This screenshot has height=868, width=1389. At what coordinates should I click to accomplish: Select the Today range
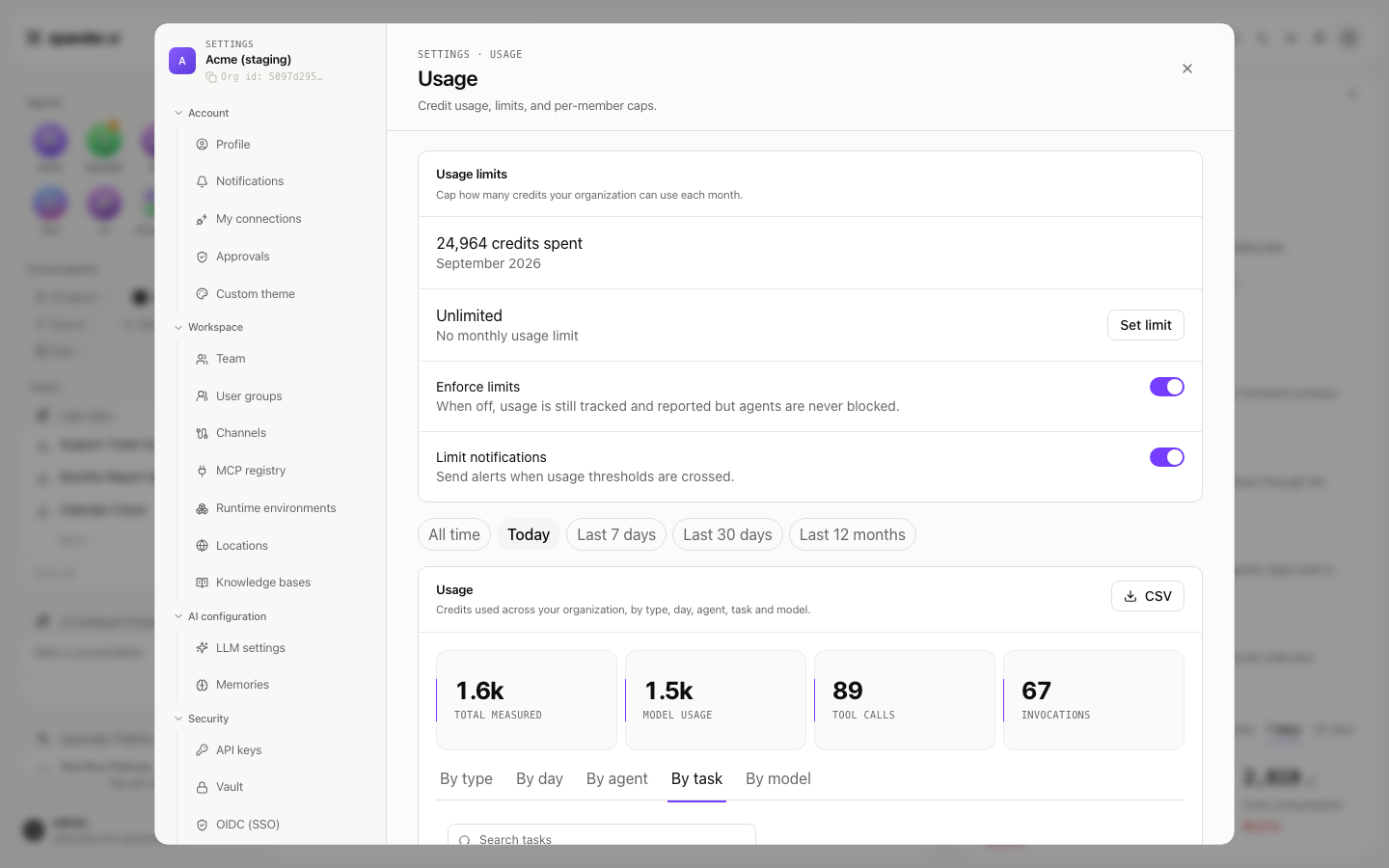[529, 534]
